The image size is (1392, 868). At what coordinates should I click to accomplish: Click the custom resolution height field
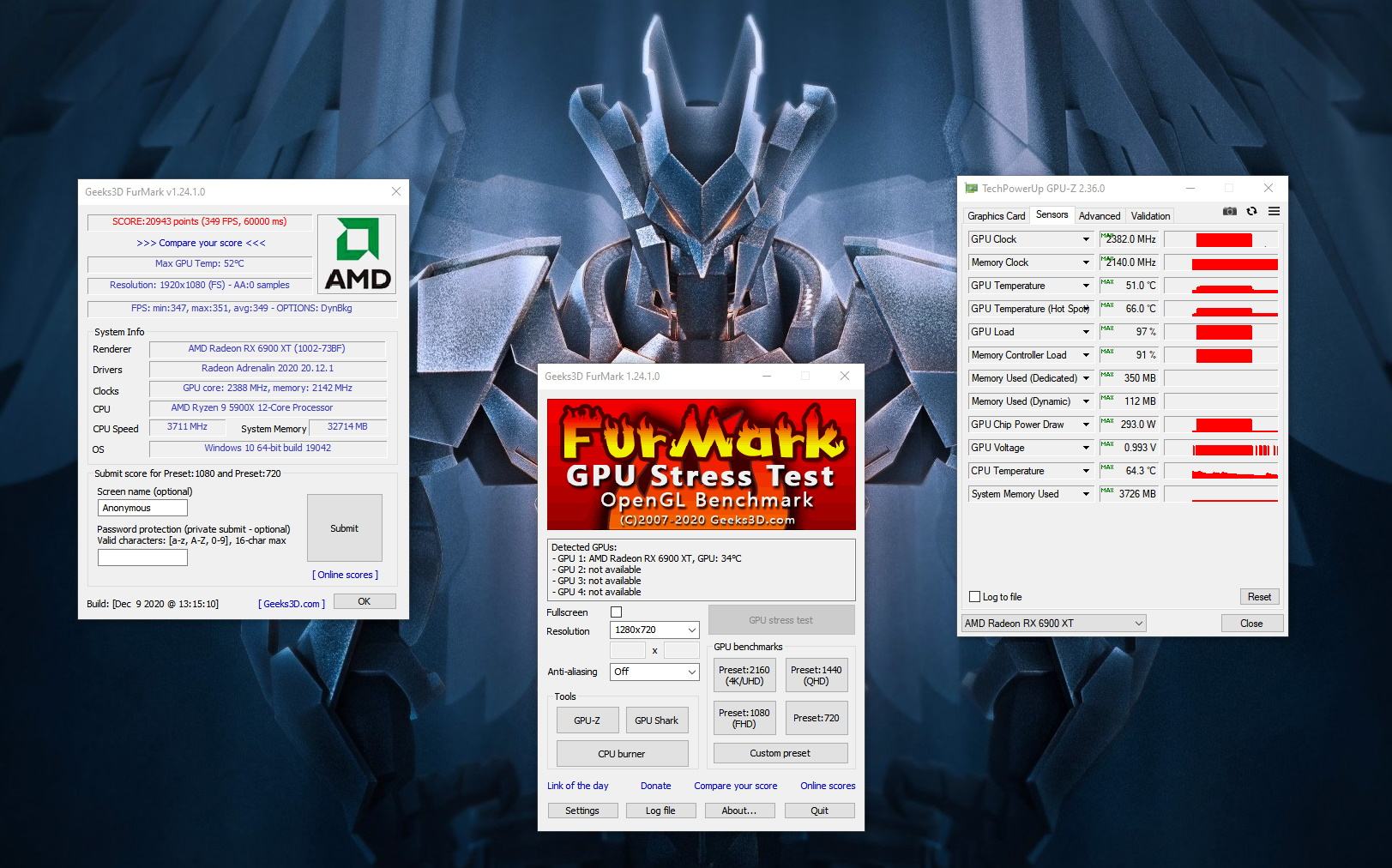(681, 650)
